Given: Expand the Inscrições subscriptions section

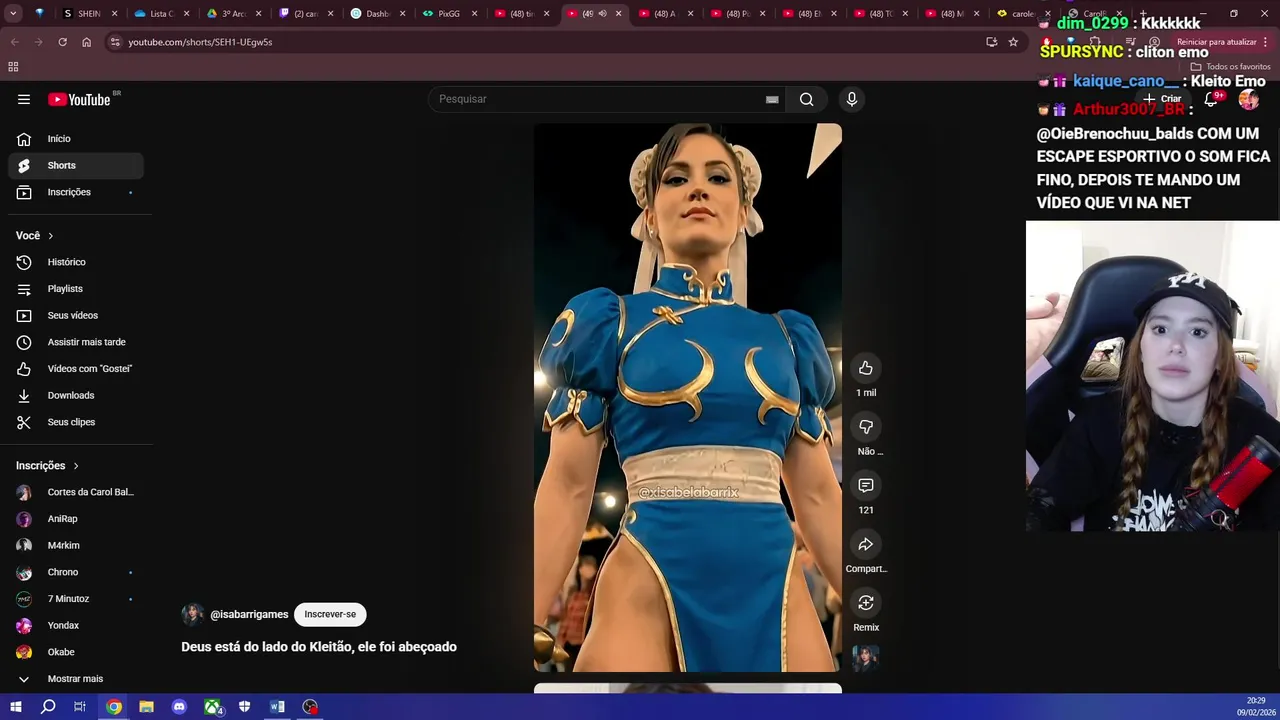Looking at the screenshot, I should 47,466.
